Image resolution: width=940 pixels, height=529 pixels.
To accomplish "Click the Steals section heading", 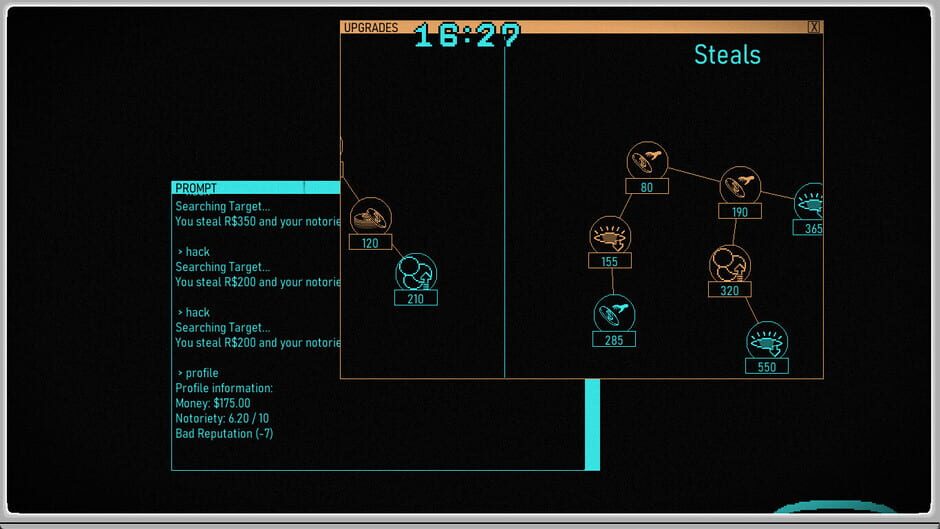I will coord(727,55).
